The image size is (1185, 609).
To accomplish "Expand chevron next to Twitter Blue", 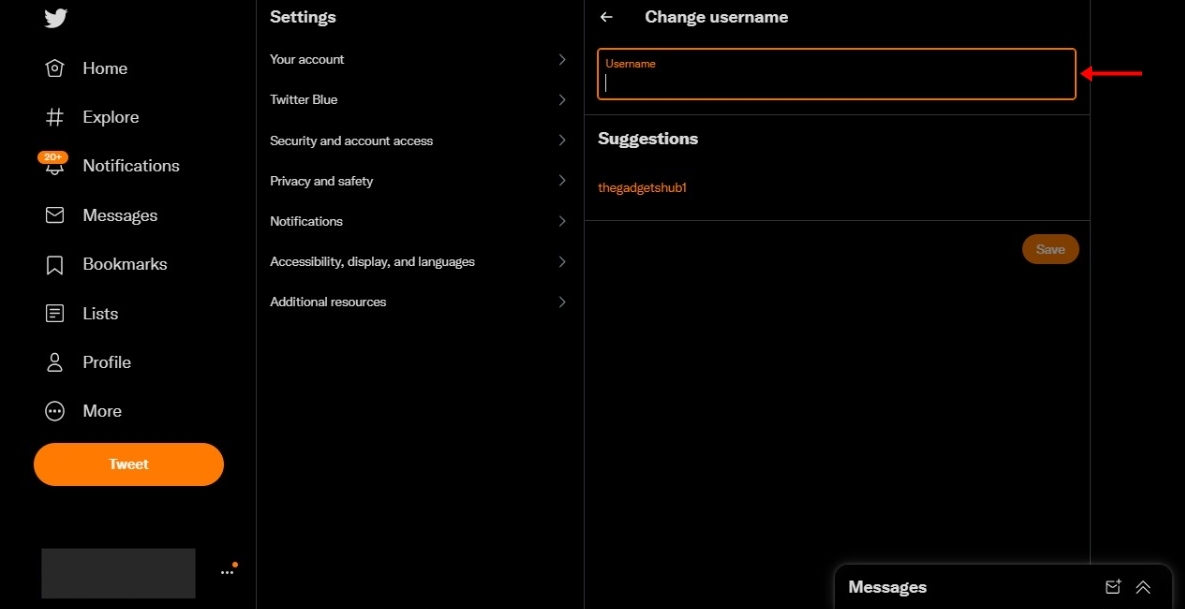I will tap(562, 100).
